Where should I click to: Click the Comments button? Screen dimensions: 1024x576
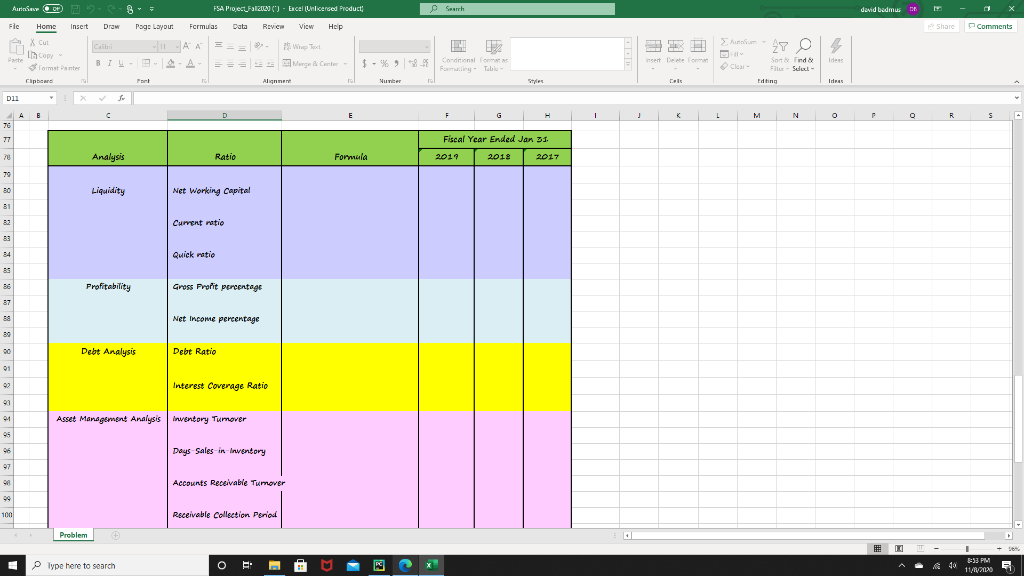(x=990, y=27)
